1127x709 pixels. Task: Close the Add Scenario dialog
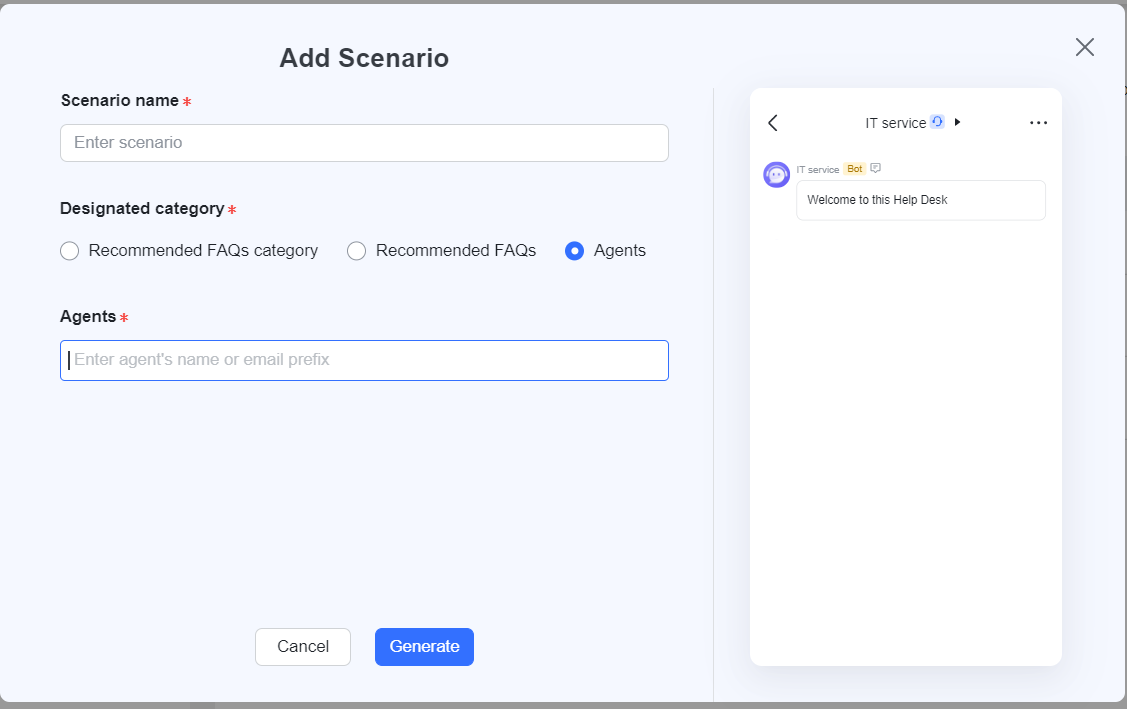pyautogui.click(x=1084, y=47)
